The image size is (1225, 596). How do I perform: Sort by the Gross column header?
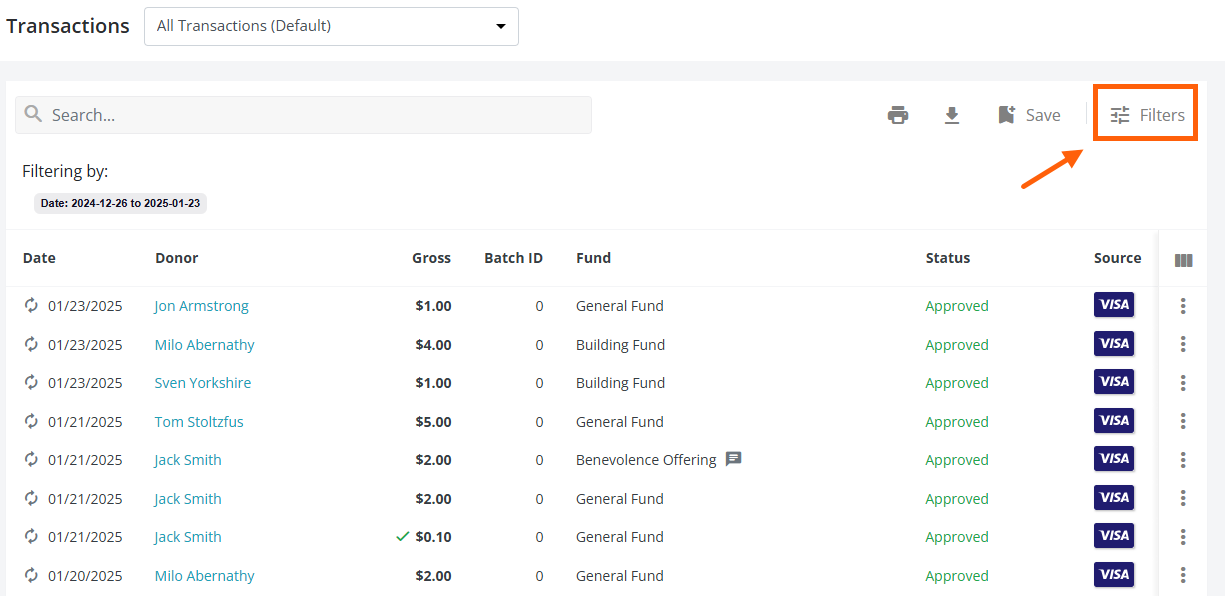[431, 257]
